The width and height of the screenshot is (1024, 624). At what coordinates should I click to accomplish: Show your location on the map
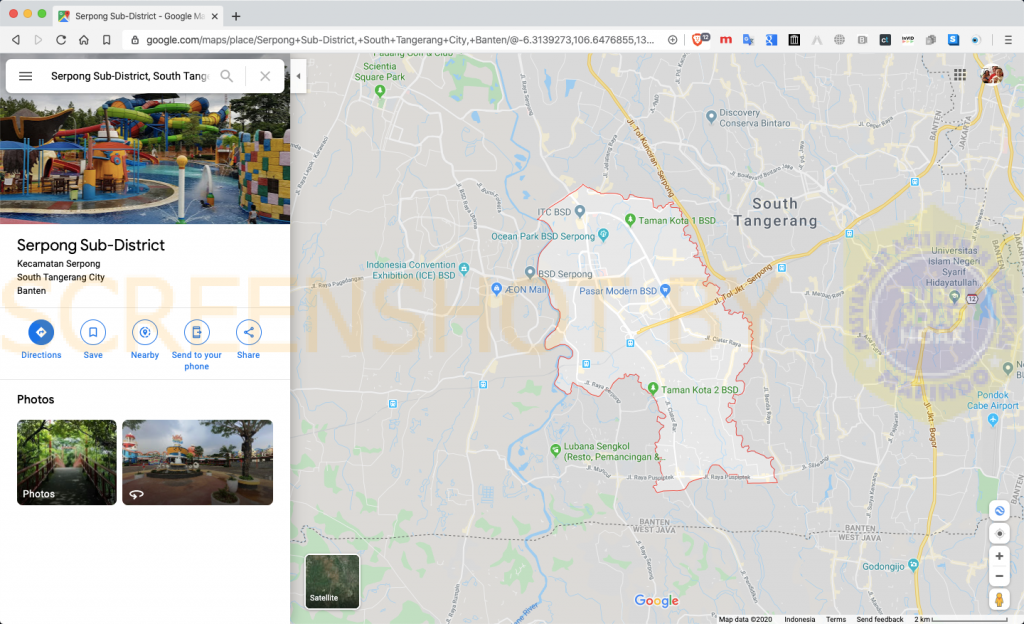point(999,533)
